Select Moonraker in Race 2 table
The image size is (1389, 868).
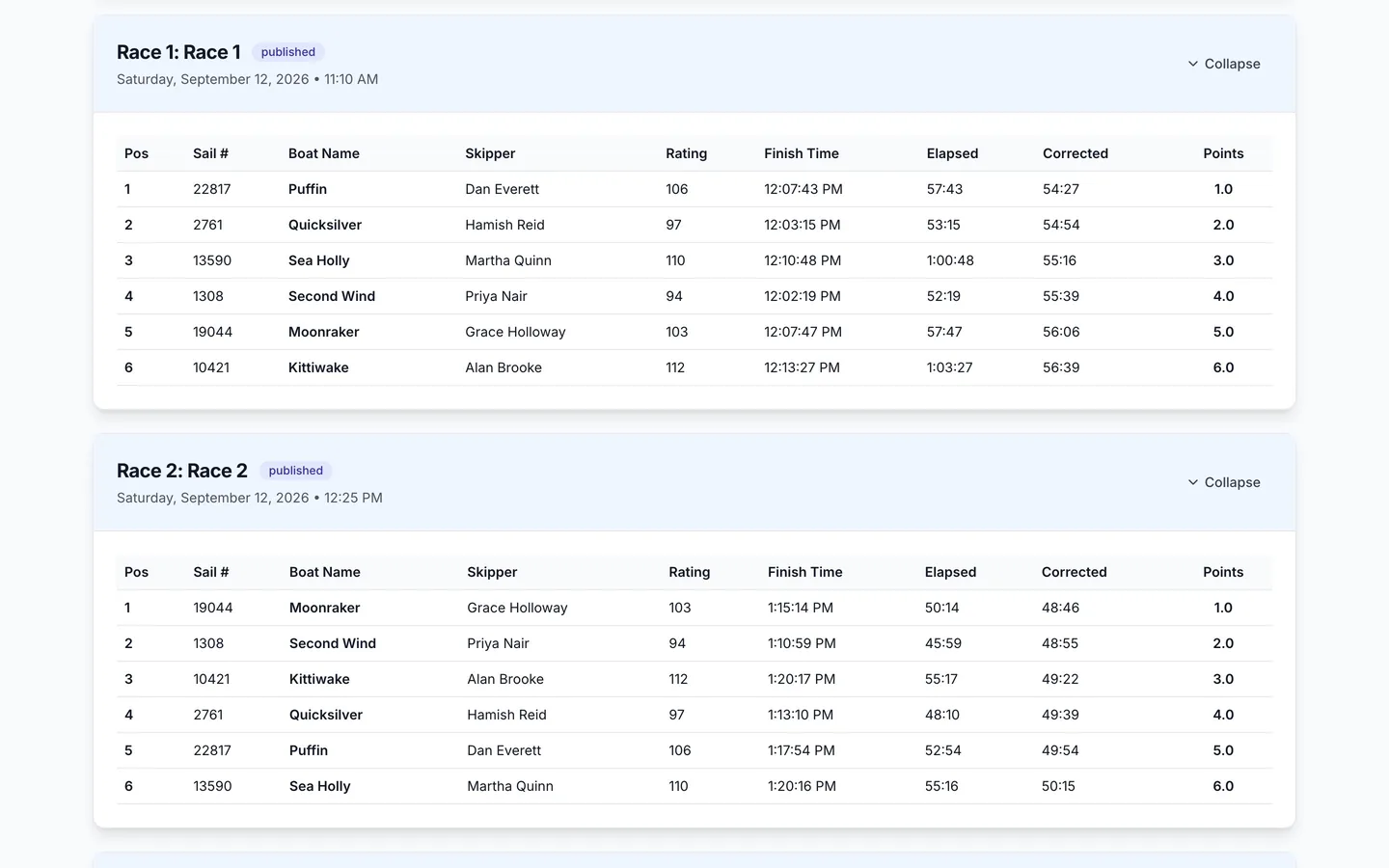[325, 608]
